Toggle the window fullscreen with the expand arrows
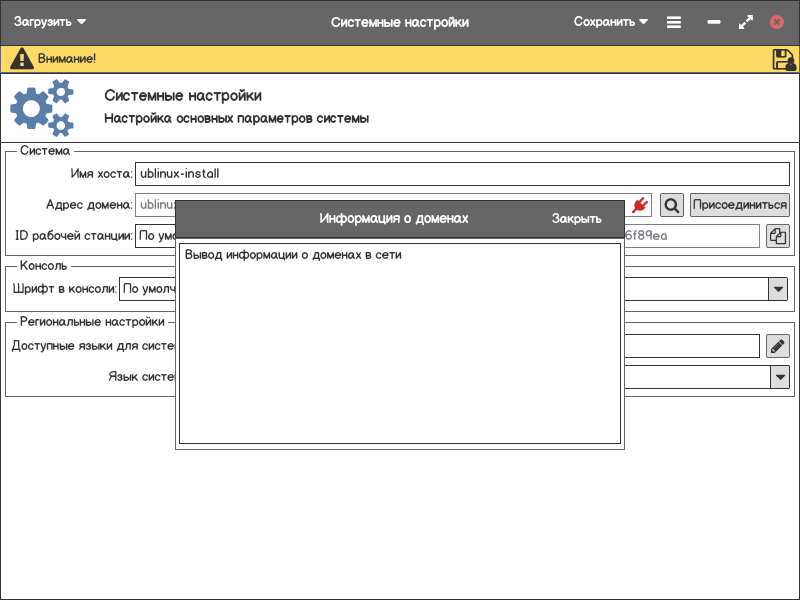800x600 pixels. (745, 22)
